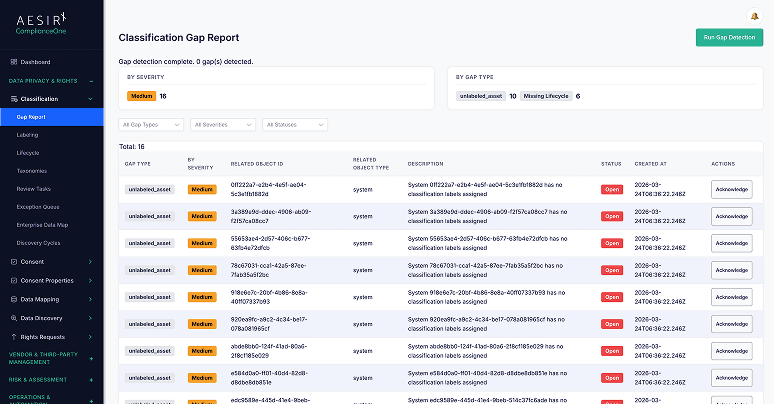Viewport: 774px width, 404px height.
Task: Open the Review Tasks page
Action: coord(34,189)
